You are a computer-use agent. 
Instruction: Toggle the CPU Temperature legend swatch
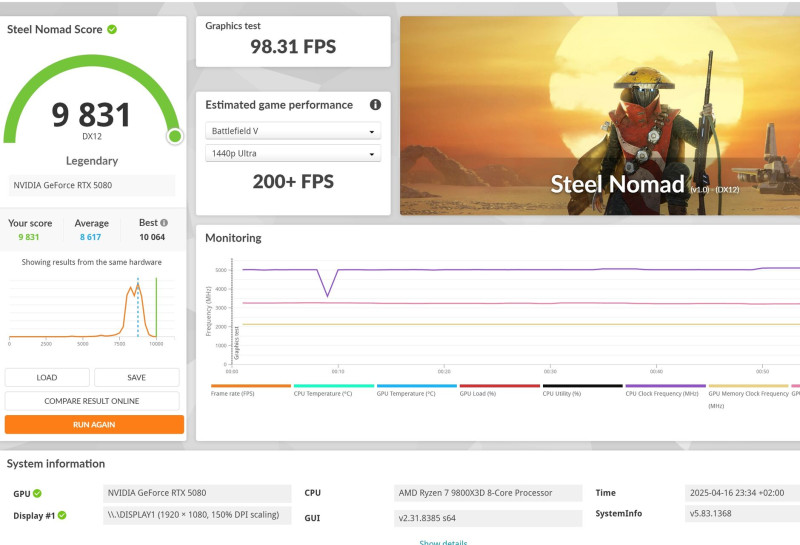(x=334, y=386)
